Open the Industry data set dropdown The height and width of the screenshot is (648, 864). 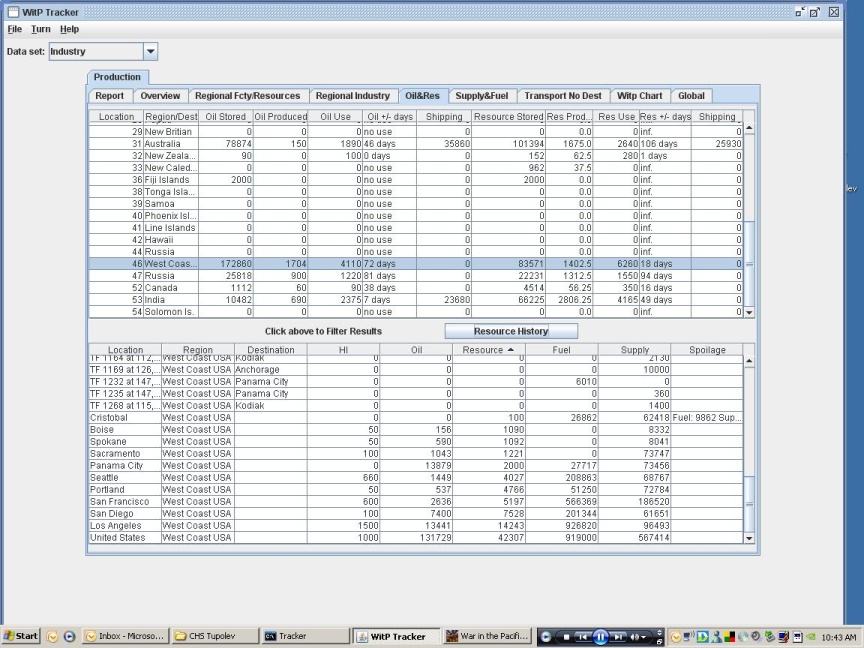[x=149, y=51]
